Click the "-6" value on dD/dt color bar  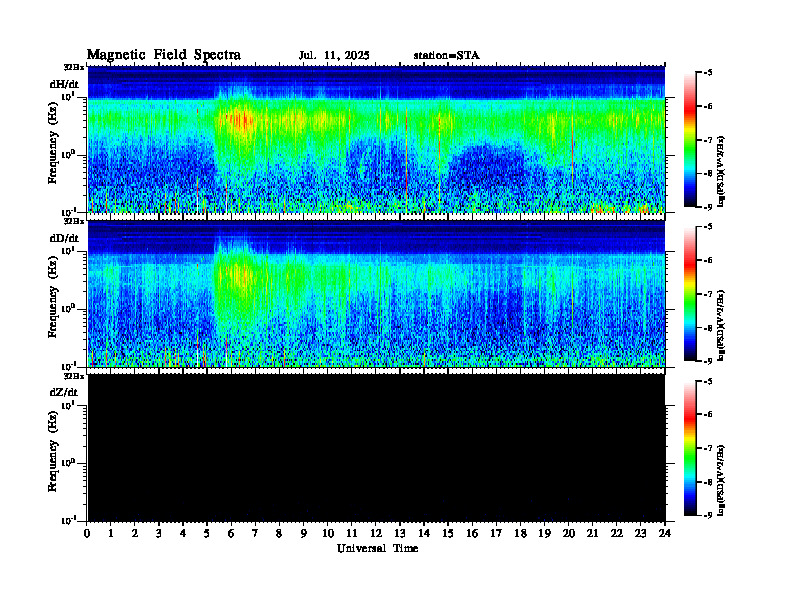707,260
